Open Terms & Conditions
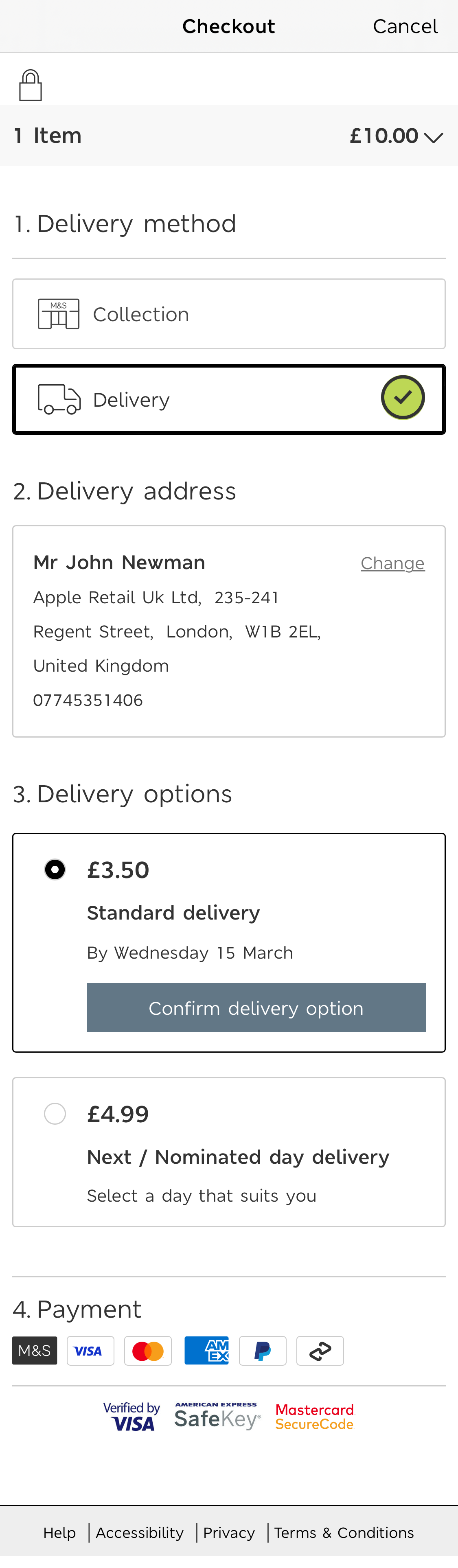This screenshot has width=458, height=1568. point(344,1532)
